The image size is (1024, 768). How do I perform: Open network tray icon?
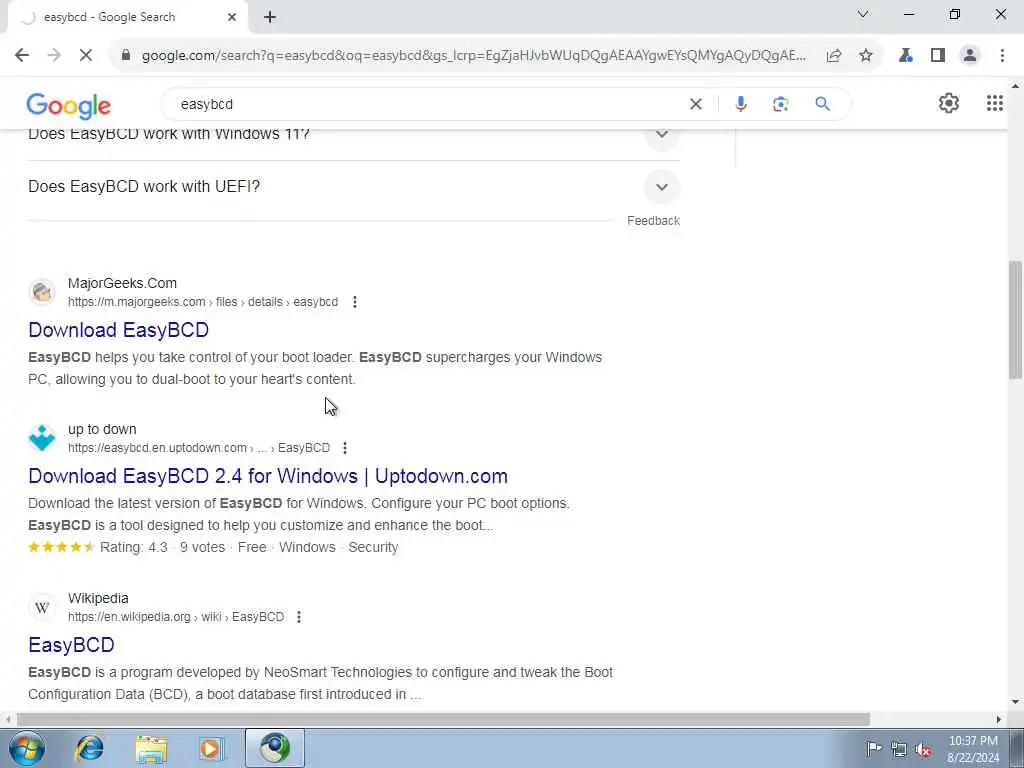pyautogui.click(x=899, y=750)
